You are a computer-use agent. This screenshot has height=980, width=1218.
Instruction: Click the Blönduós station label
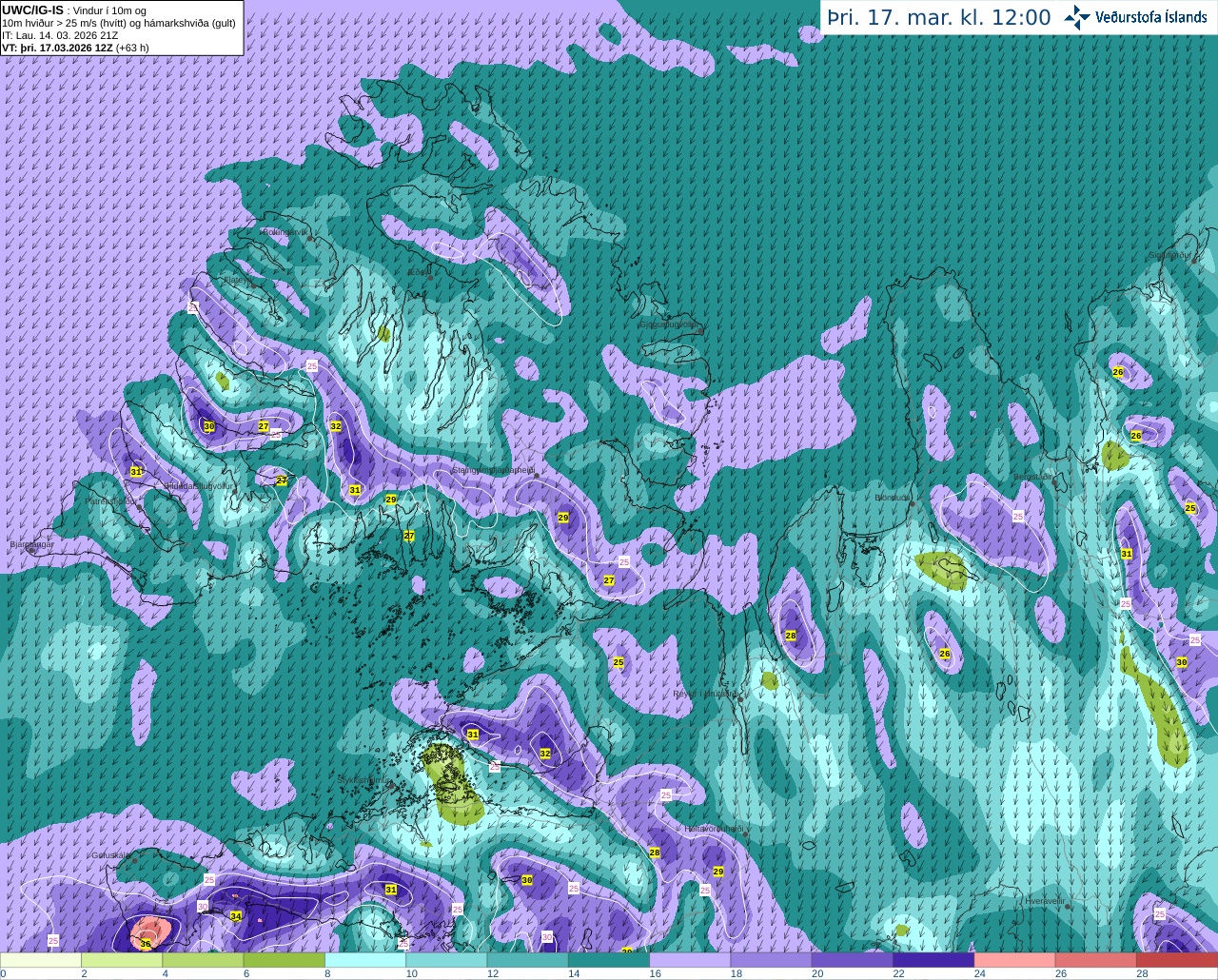pyautogui.click(x=894, y=498)
